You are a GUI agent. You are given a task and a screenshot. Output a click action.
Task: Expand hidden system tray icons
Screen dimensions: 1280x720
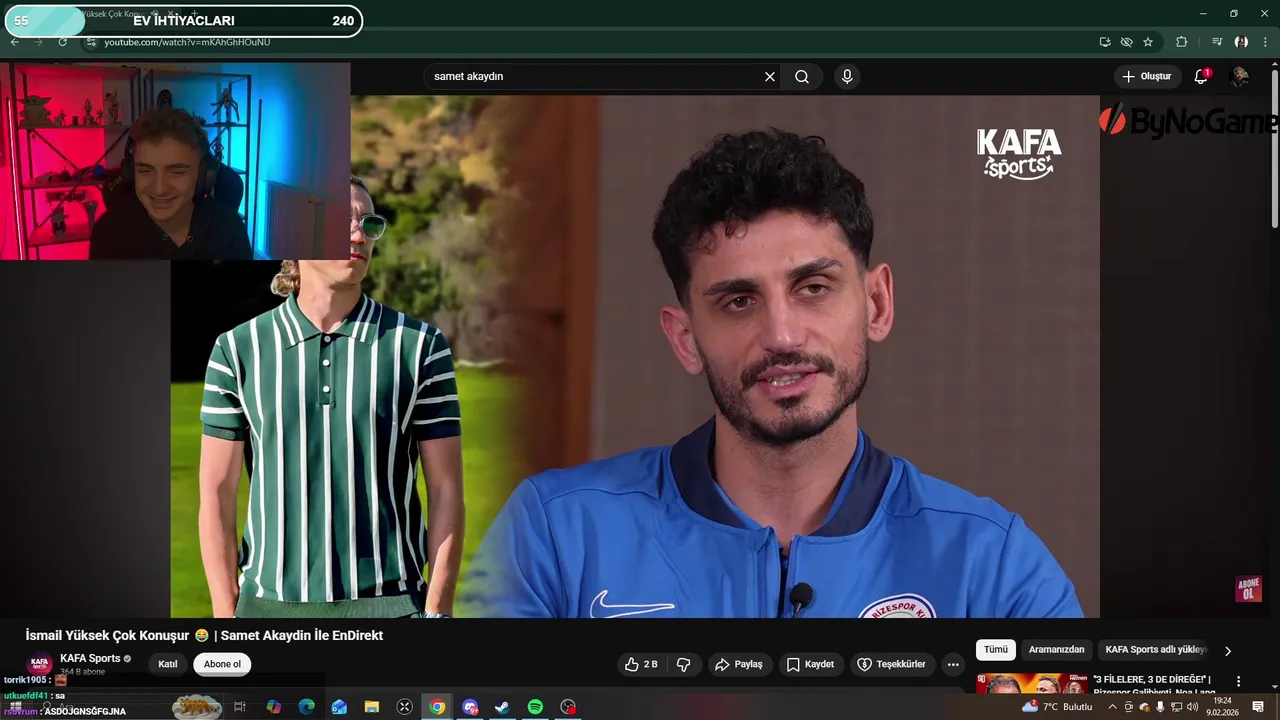(1112, 707)
